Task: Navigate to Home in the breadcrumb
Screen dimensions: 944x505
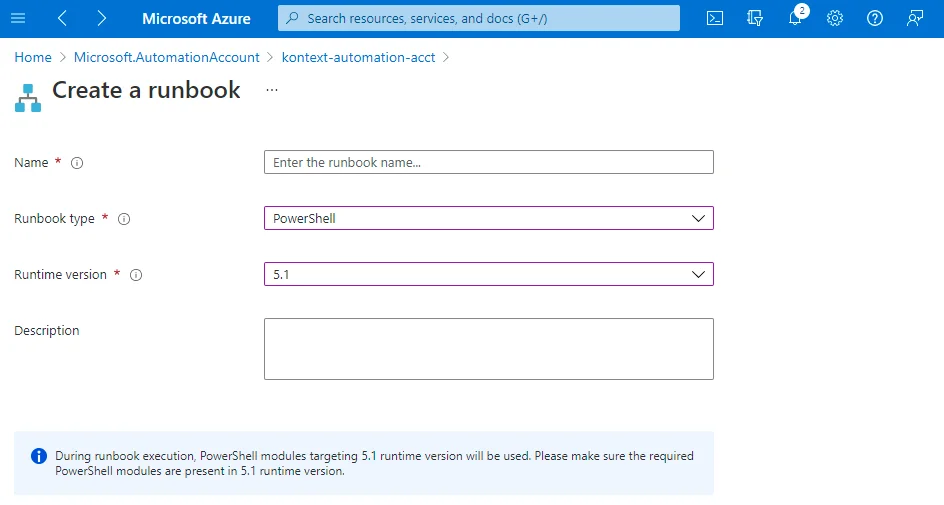Action: click(33, 57)
